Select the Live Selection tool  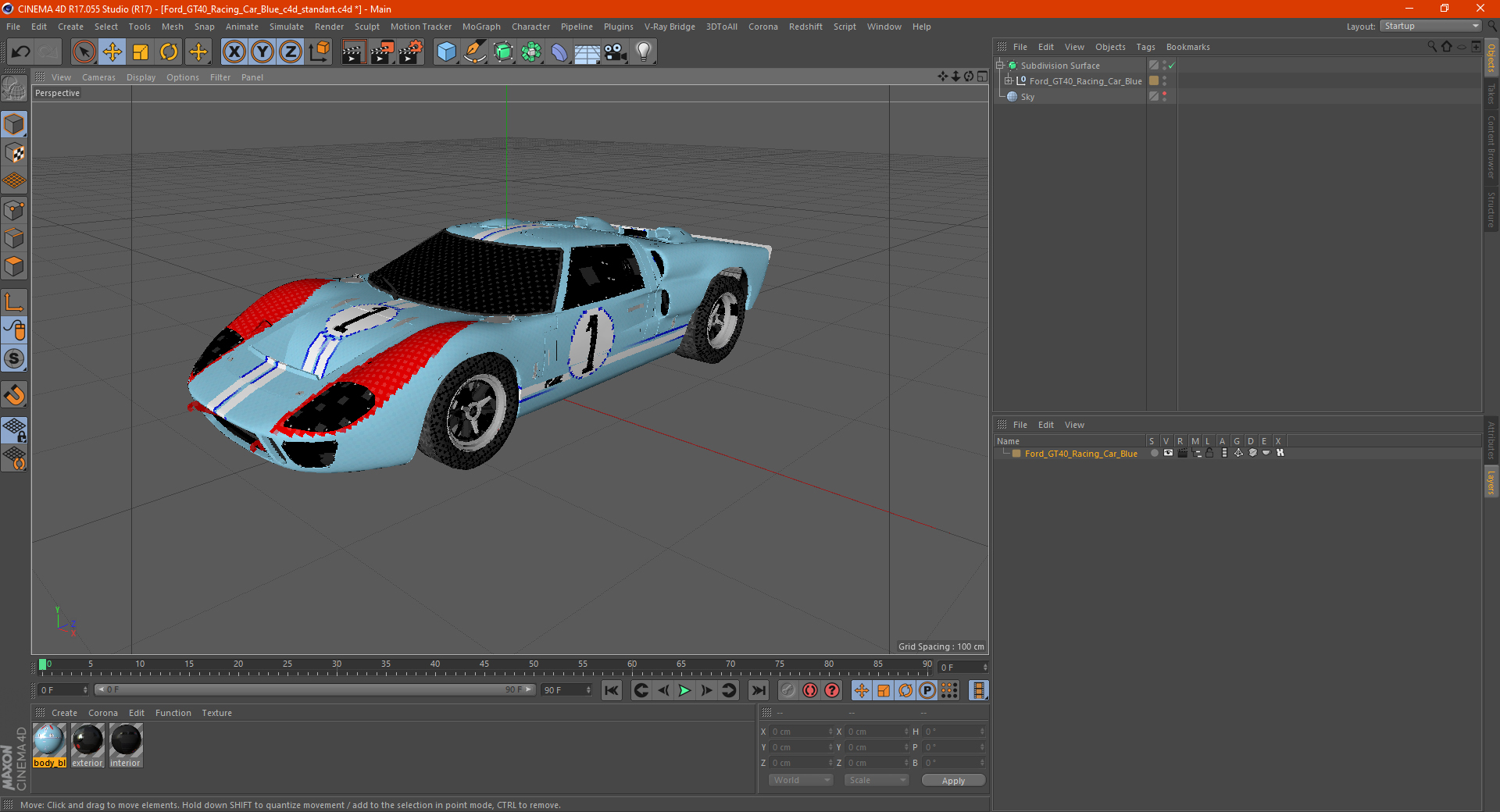84,52
